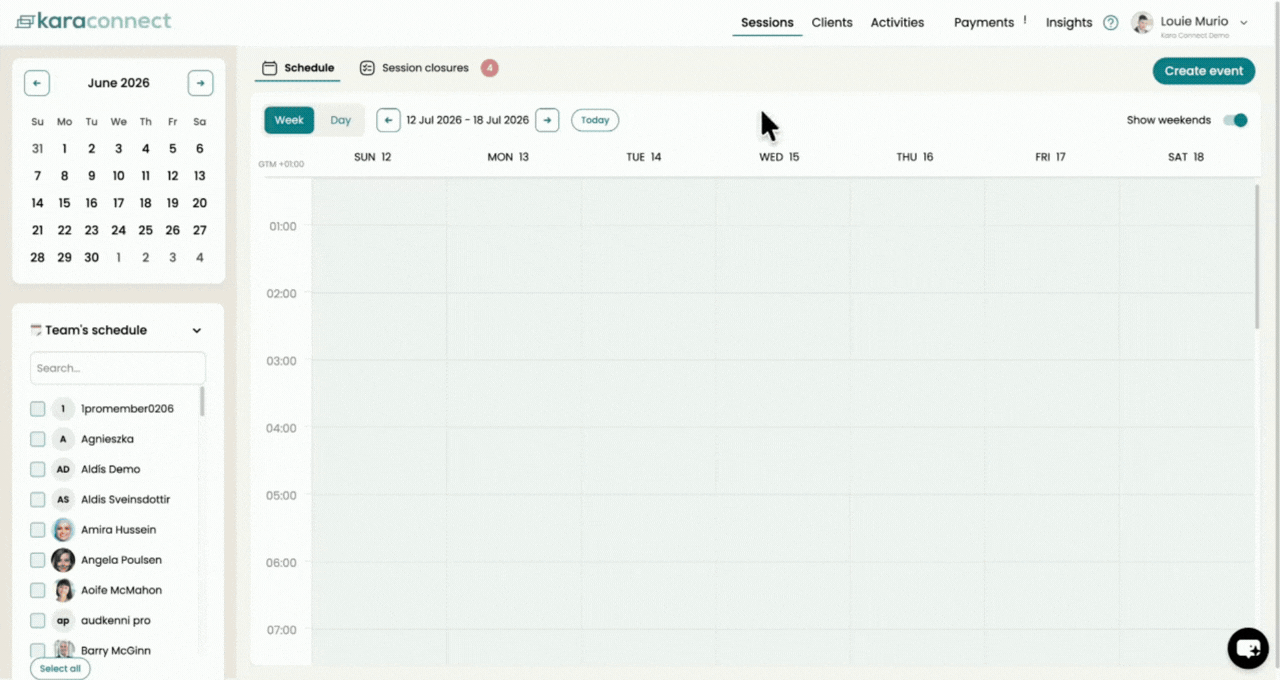Screen dimensions: 1280x680
Task: Check the Amira Hussein checkbox
Action: (x=37, y=530)
